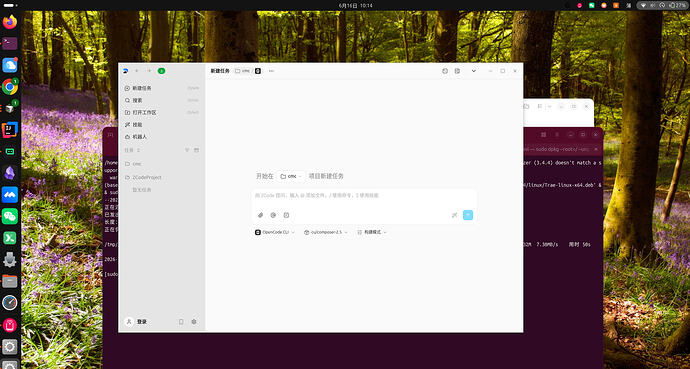This screenshot has height=369, width=690.
Task: Click the @ mention icon
Action: tap(273, 215)
